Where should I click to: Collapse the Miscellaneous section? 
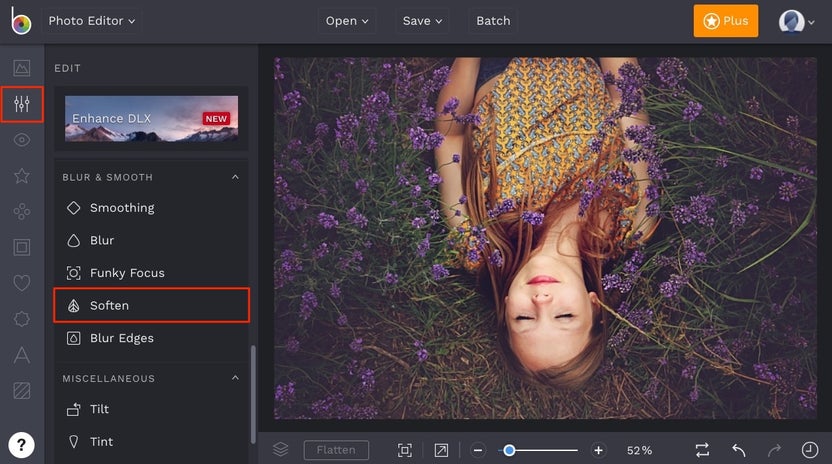point(236,378)
